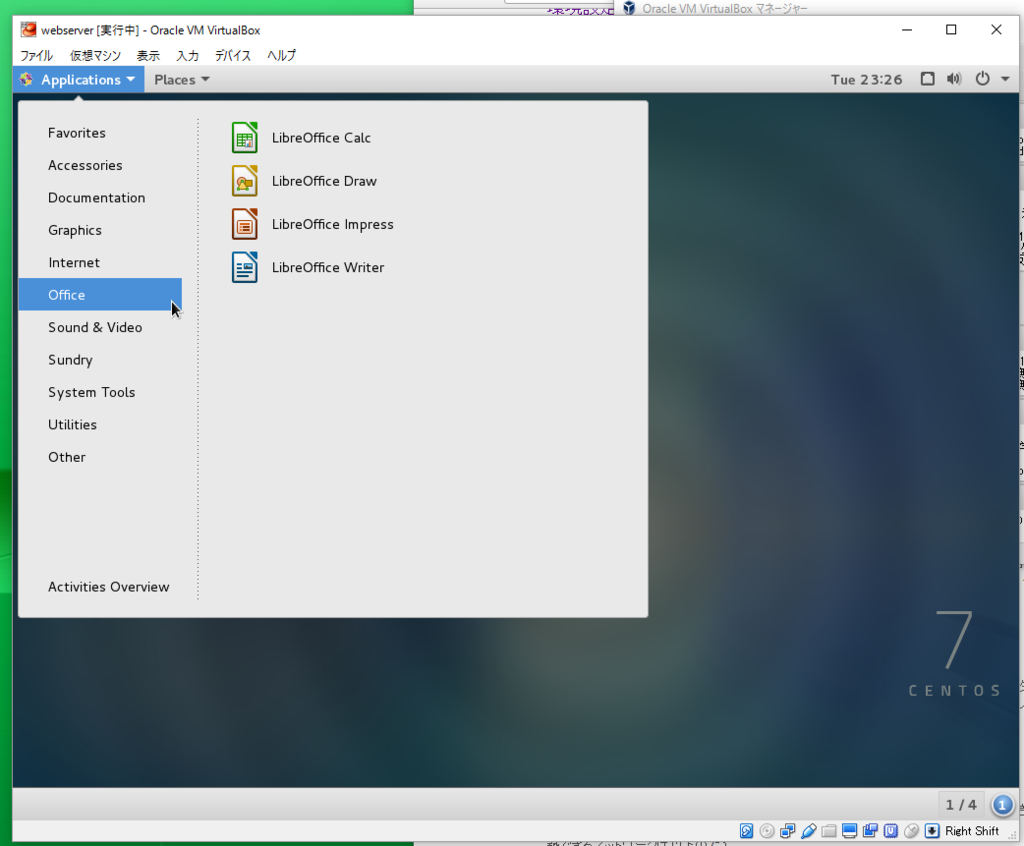Image resolution: width=1024 pixels, height=846 pixels.
Task: Click the Right Shift host key label
Action: 972,831
